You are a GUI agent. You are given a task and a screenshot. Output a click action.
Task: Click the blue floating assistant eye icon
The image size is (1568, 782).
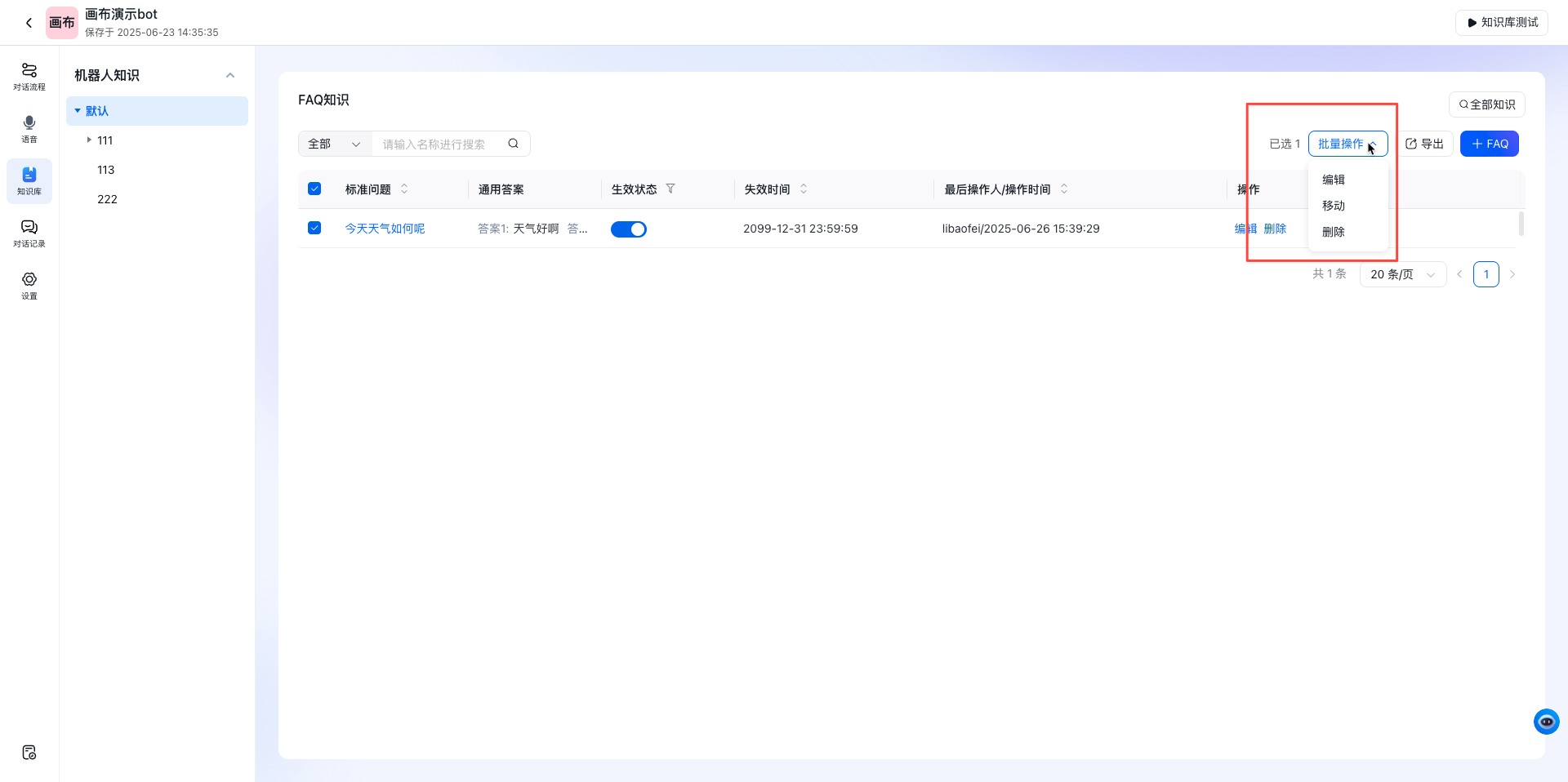(1546, 722)
